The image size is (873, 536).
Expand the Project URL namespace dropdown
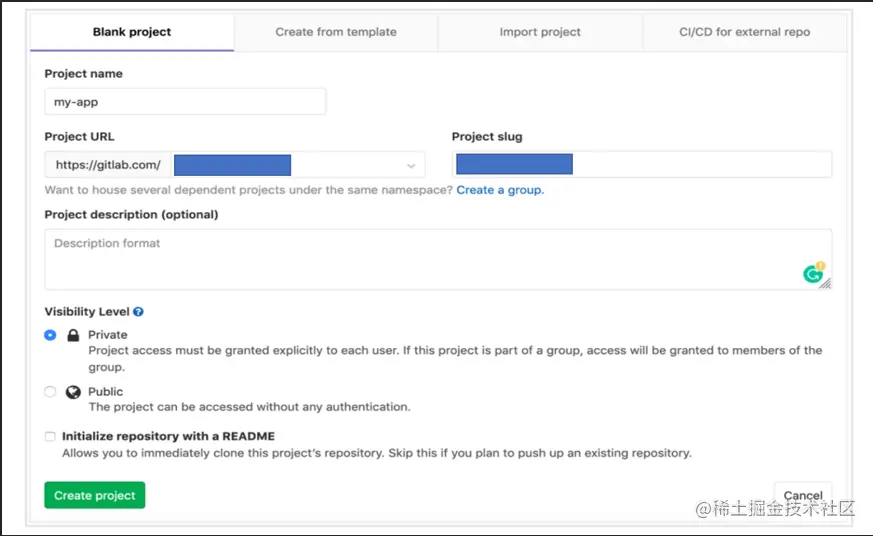(298, 165)
